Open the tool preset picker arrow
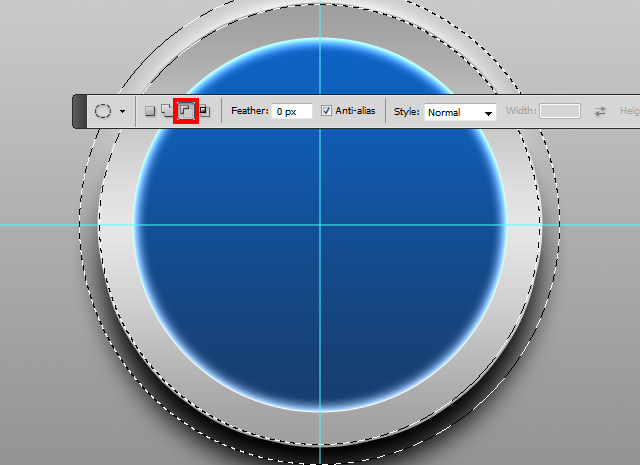 point(122,111)
